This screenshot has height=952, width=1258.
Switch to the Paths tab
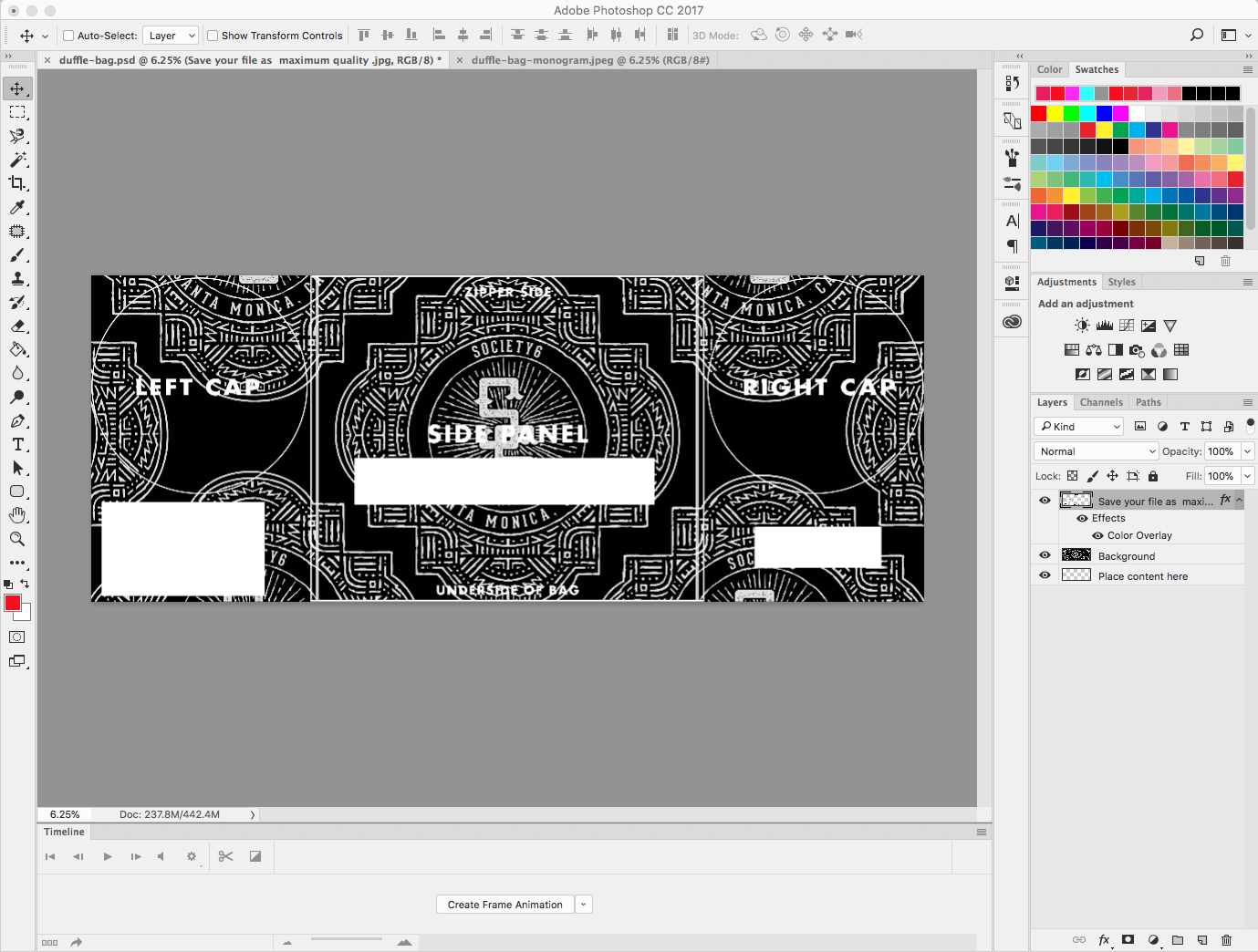[1149, 402]
